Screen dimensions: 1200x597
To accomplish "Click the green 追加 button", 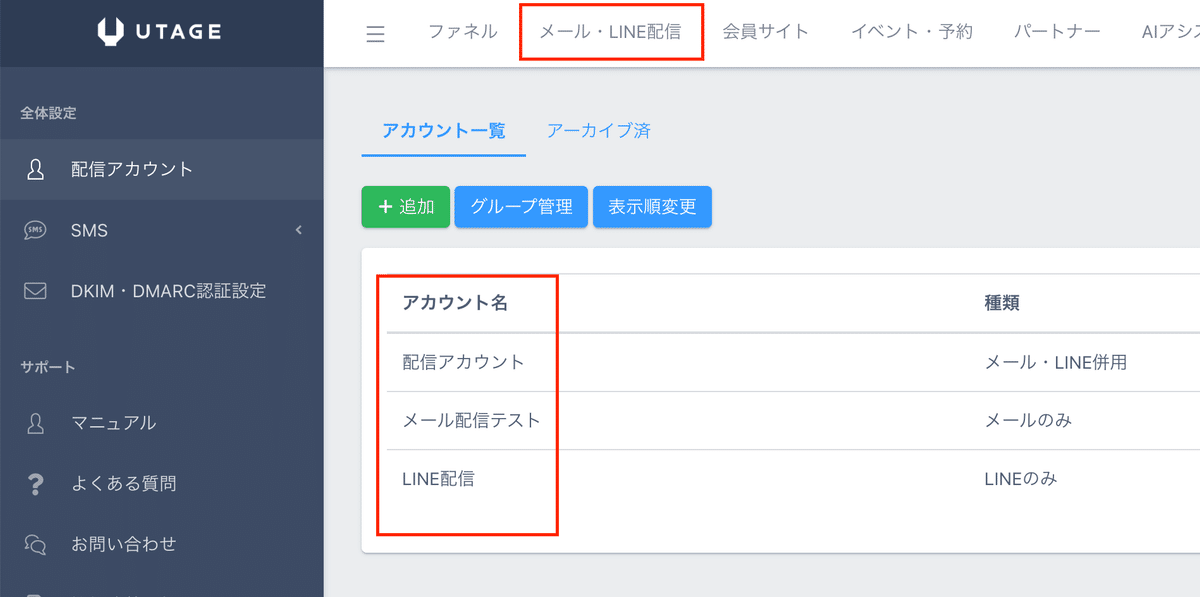I will point(406,207).
